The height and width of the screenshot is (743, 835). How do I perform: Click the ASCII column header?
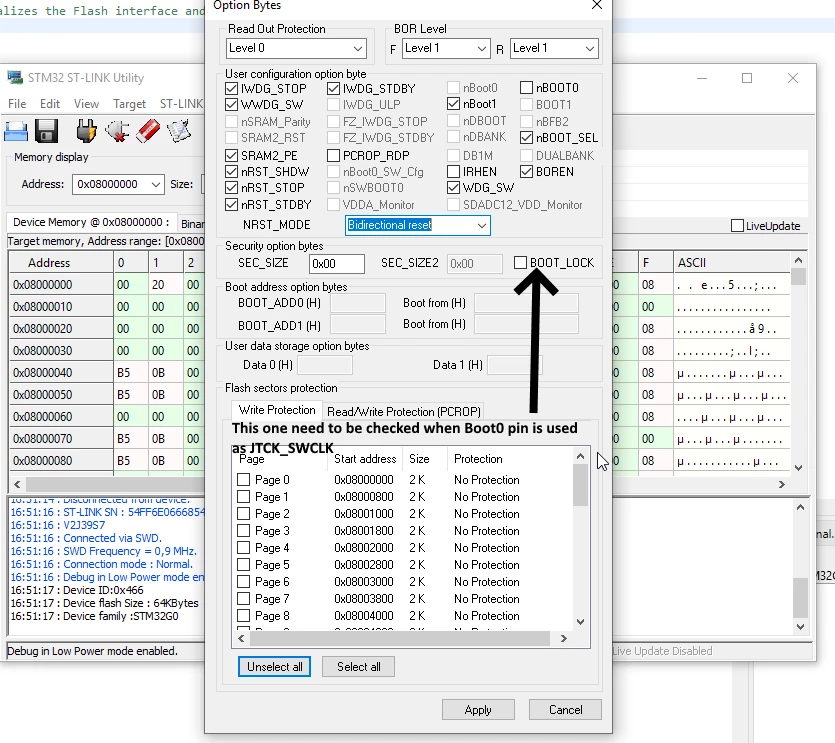click(x=732, y=263)
